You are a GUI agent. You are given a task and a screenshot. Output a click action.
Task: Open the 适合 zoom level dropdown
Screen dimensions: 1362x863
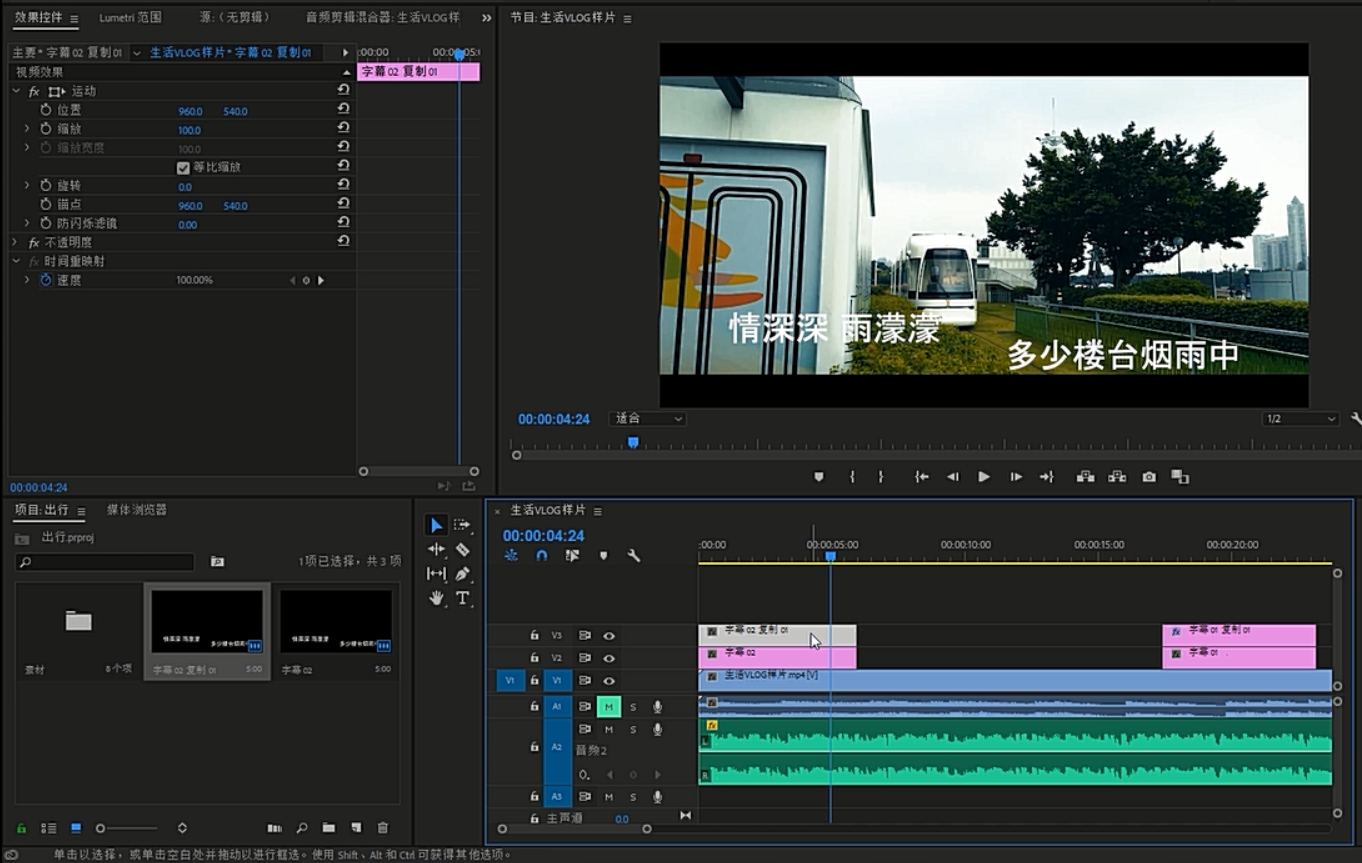[647, 419]
